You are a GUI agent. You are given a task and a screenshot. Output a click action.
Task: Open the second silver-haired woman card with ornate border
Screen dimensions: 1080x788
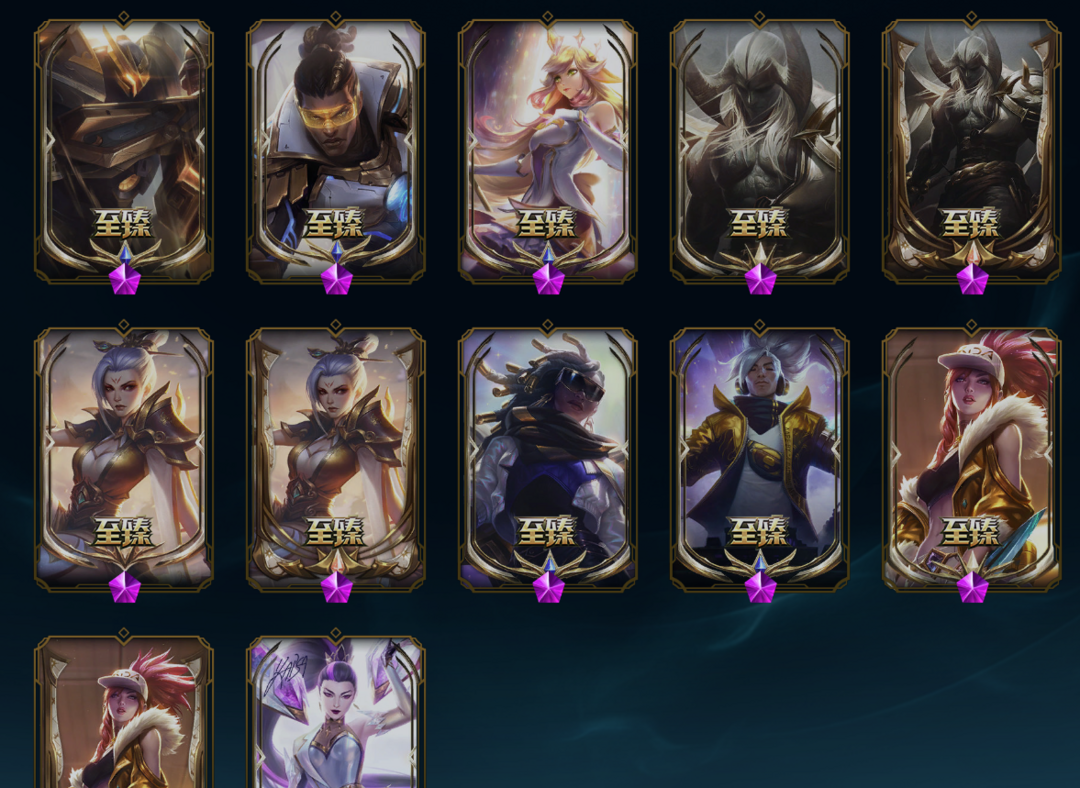pos(335,459)
